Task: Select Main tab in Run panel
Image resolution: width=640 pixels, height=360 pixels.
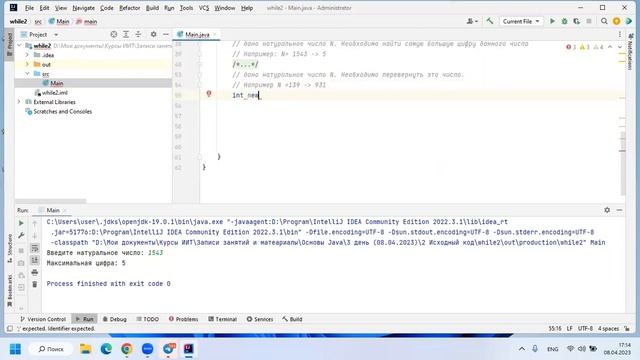Action: pyautogui.click(x=53, y=210)
